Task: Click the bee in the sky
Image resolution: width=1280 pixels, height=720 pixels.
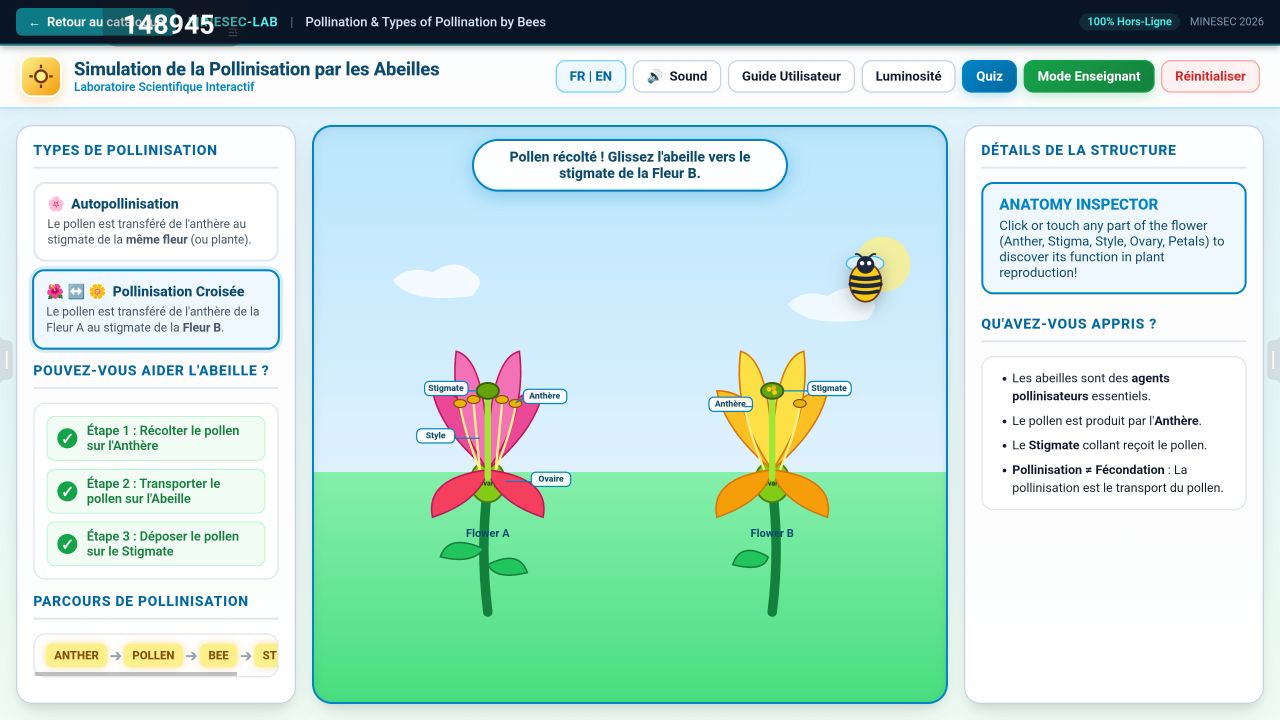Action: (x=865, y=278)
